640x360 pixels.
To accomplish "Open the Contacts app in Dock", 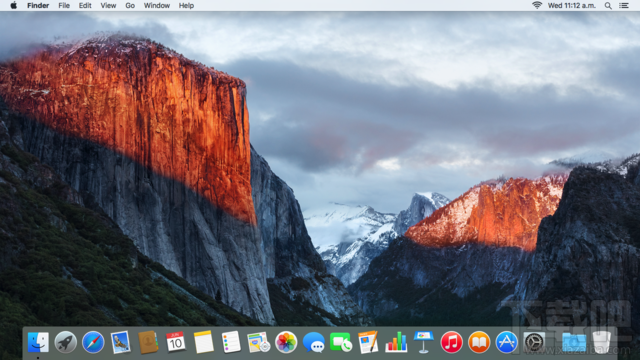I will point(148,342).
